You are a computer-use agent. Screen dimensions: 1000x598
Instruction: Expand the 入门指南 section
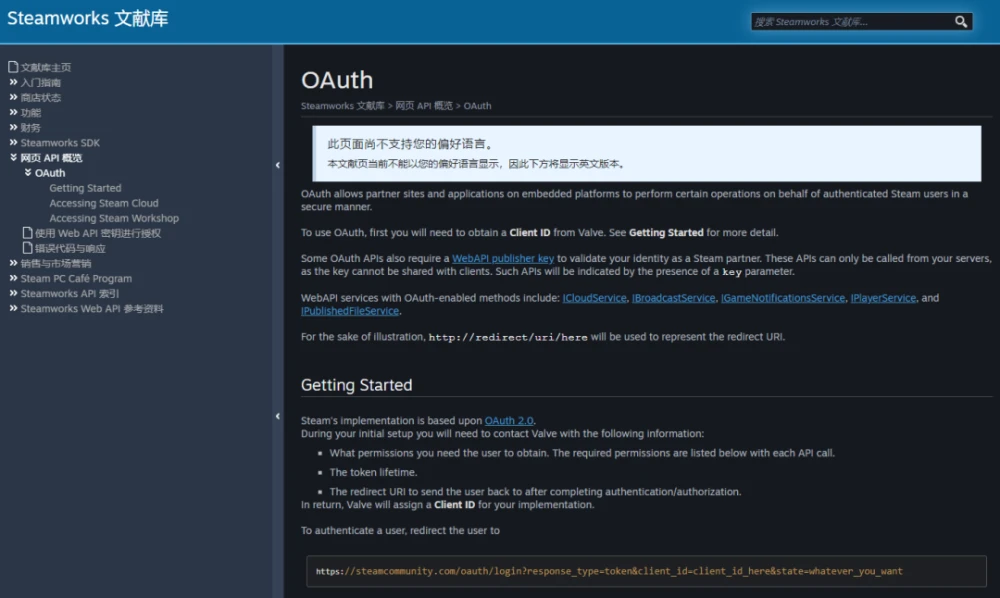point(13,82)
